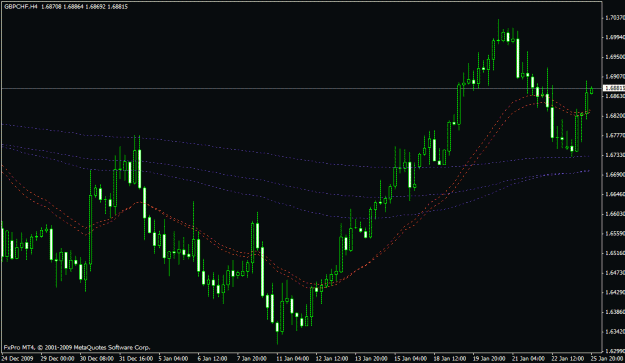Select the 15 Jan 04:00 time axis label

point(411,359)
